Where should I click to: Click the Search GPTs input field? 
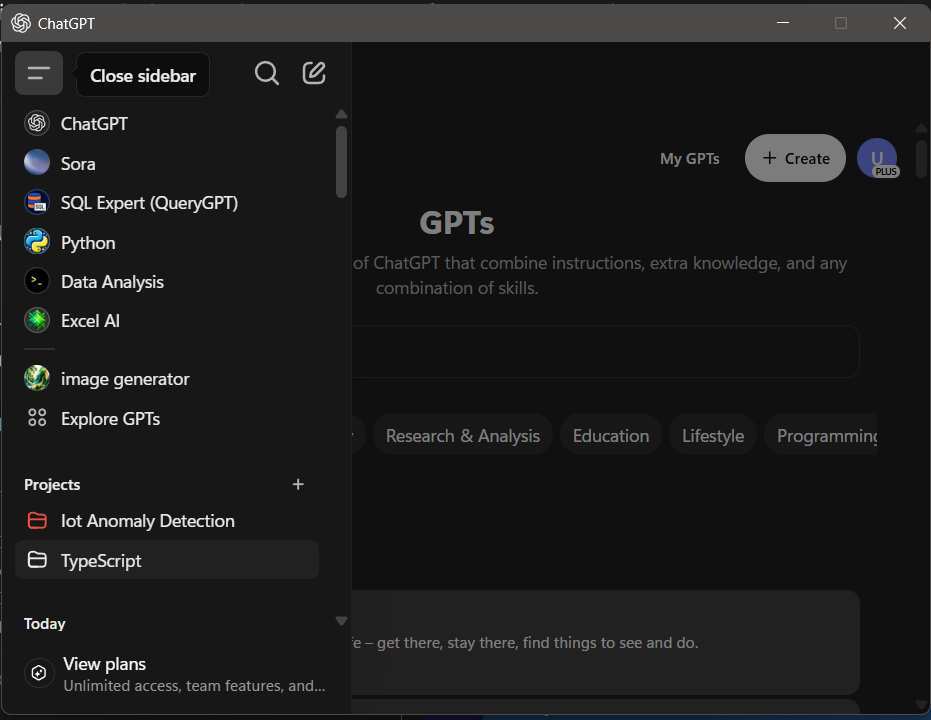[605, 351]
